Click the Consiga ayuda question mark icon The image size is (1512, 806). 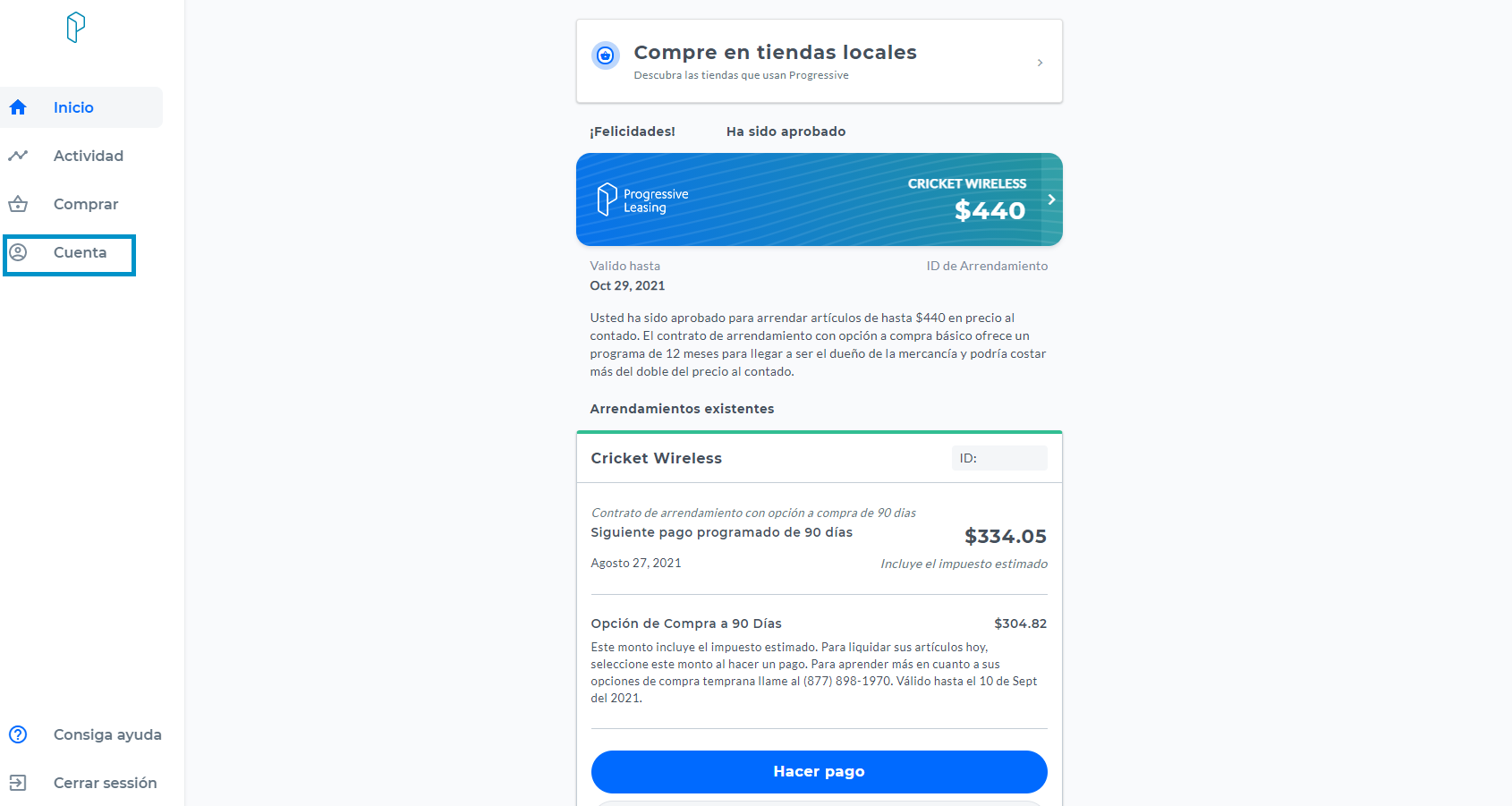[x=18, y=734]
